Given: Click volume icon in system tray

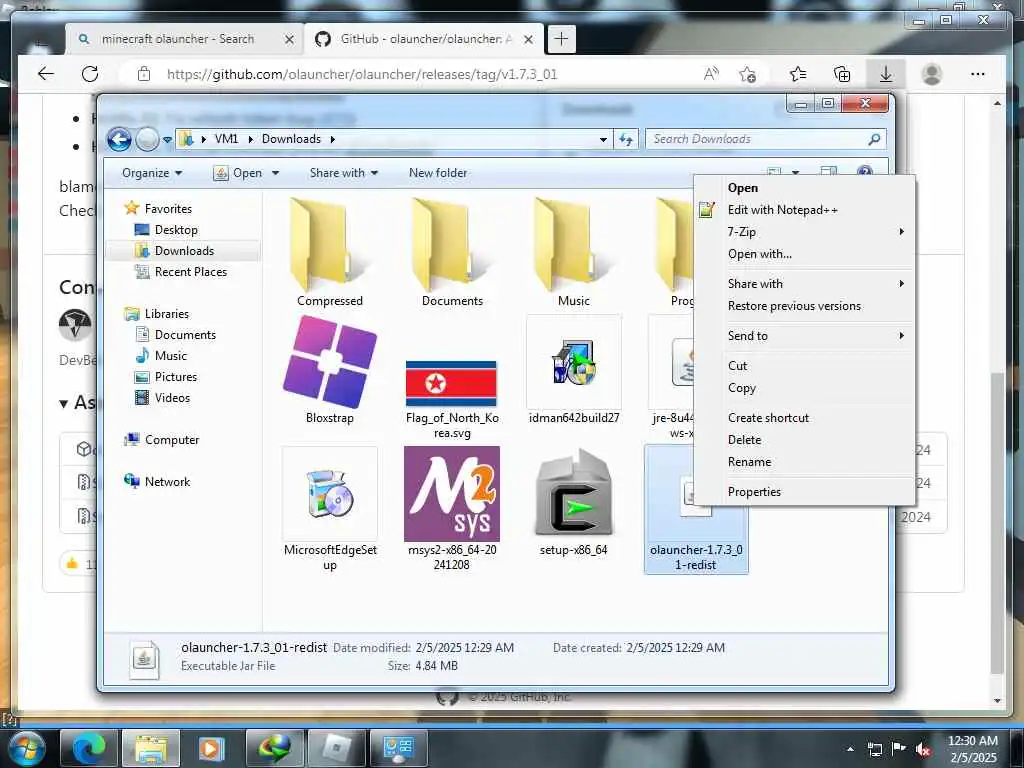Looking at the screenshot, I should 923,749.
